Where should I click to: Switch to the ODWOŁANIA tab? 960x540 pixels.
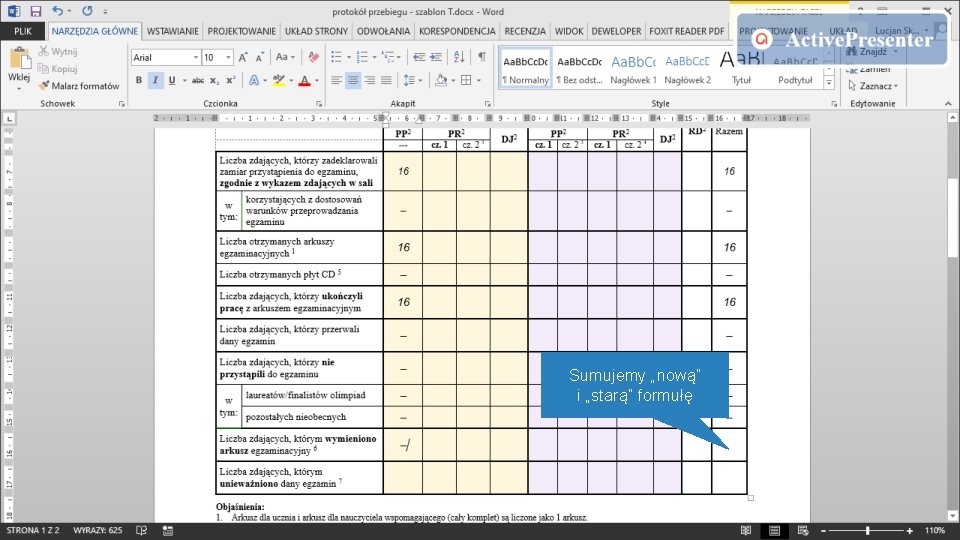(383, 31)
